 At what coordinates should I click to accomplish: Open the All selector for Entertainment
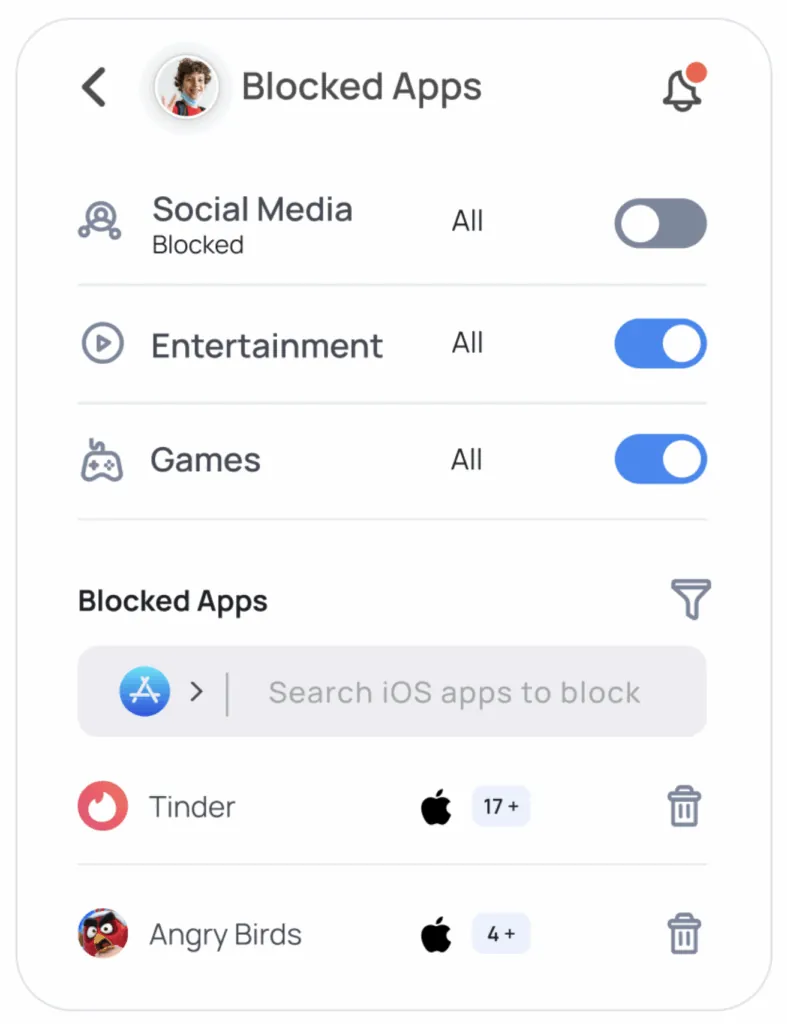point(467,343)
